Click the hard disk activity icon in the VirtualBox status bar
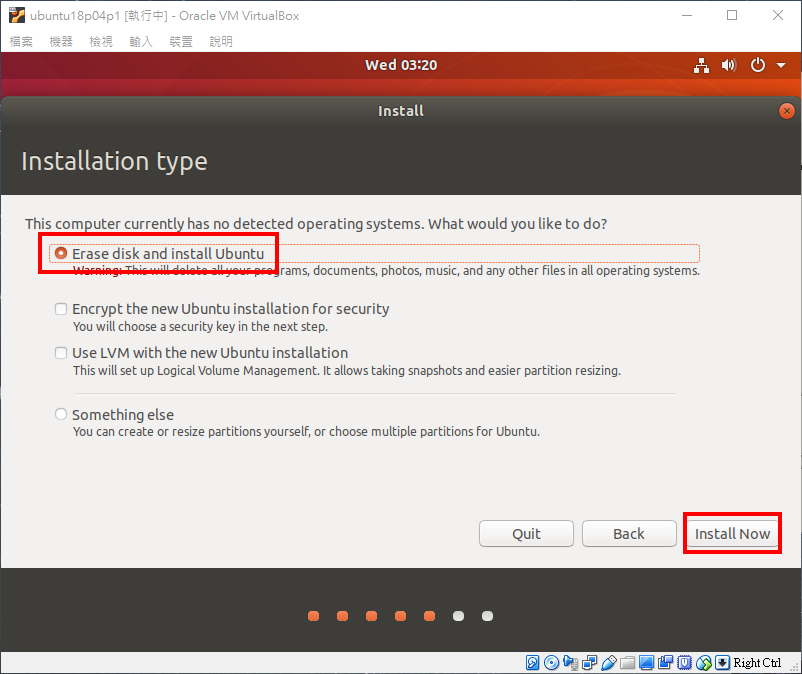This screenshot has height=674, width=802. pos(532,663)
